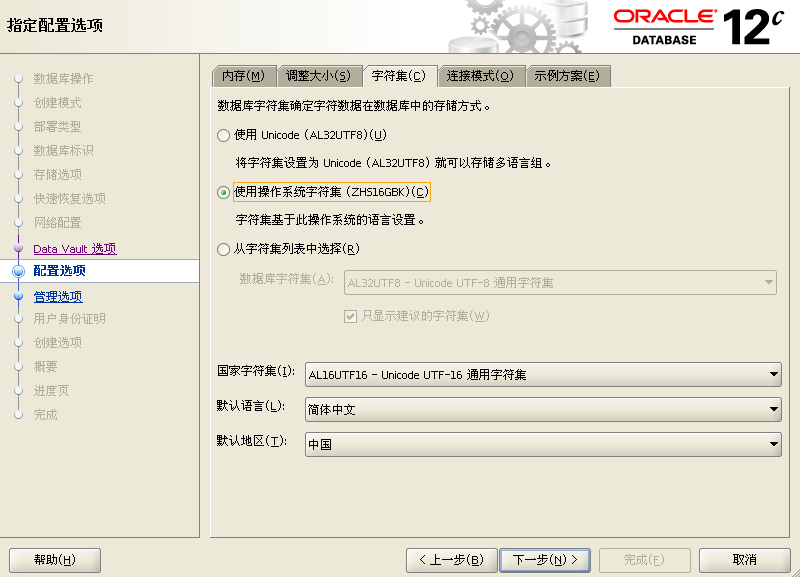Click text 字符集基于此操作系统的语言设置。
Screen dimensions: 800x577
pyautogui.click(x=330, y=220)
